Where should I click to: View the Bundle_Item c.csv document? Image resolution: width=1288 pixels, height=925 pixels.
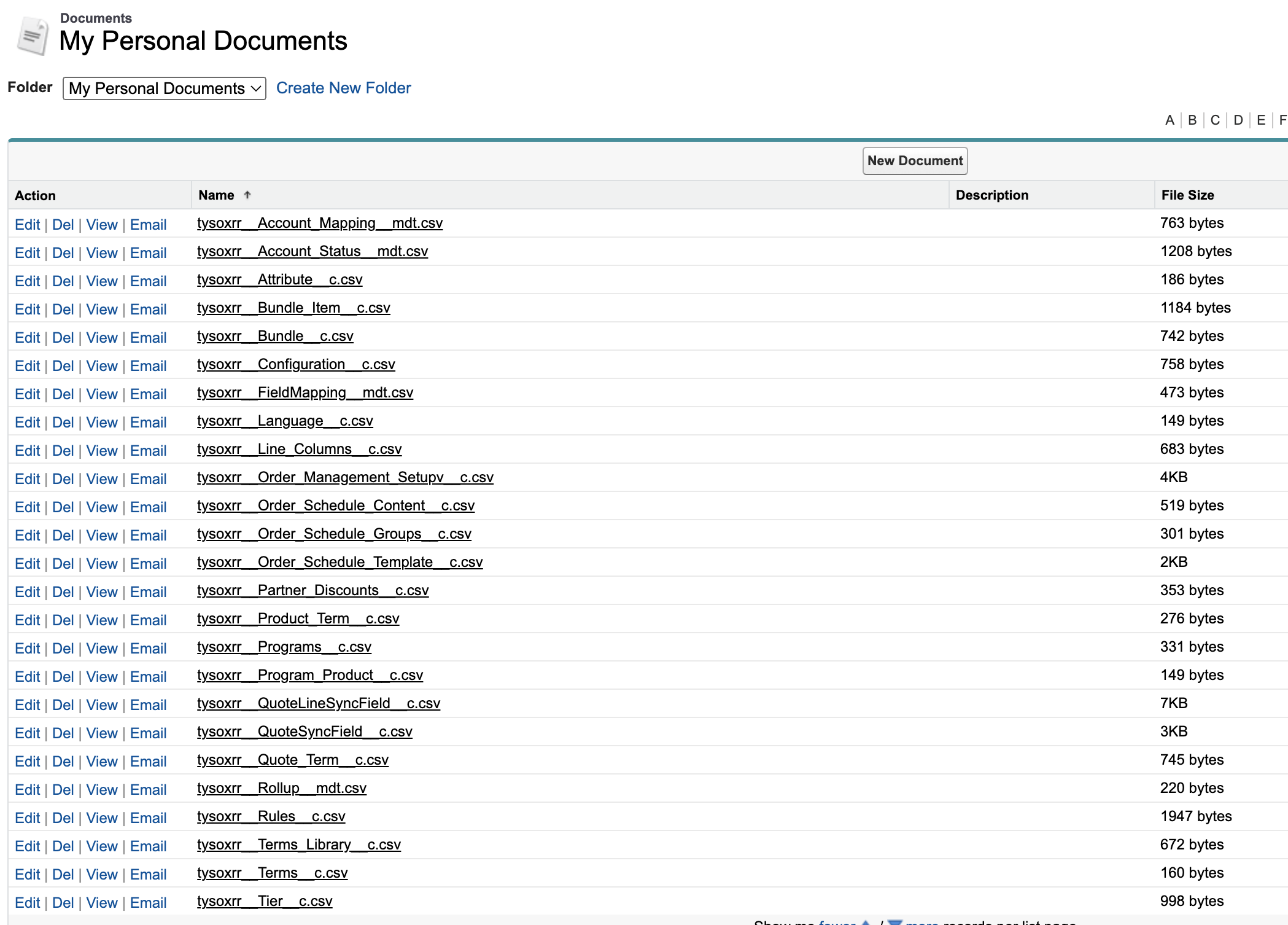click(102, 310)
